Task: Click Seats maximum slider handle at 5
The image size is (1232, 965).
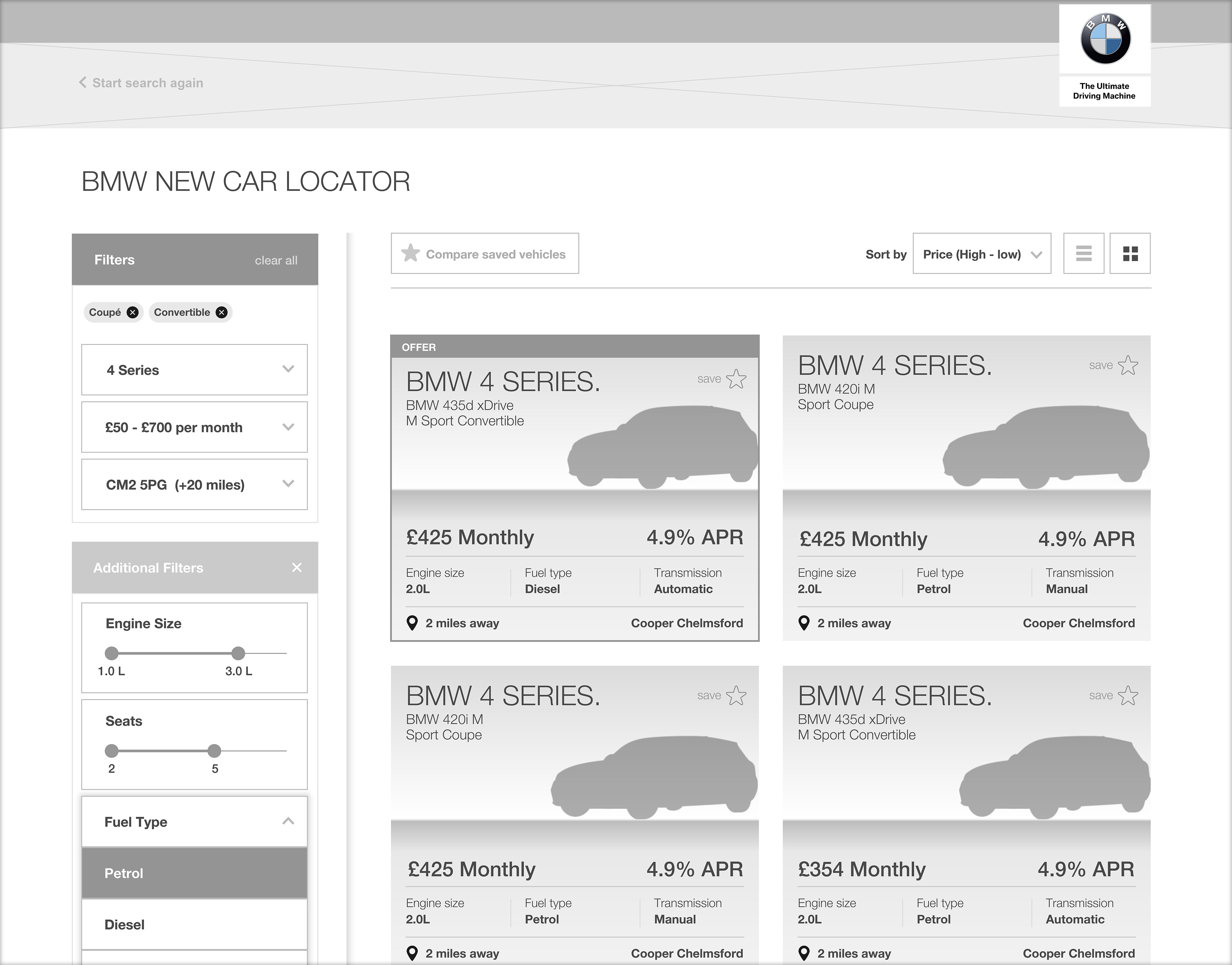Action: pos(214,751)
